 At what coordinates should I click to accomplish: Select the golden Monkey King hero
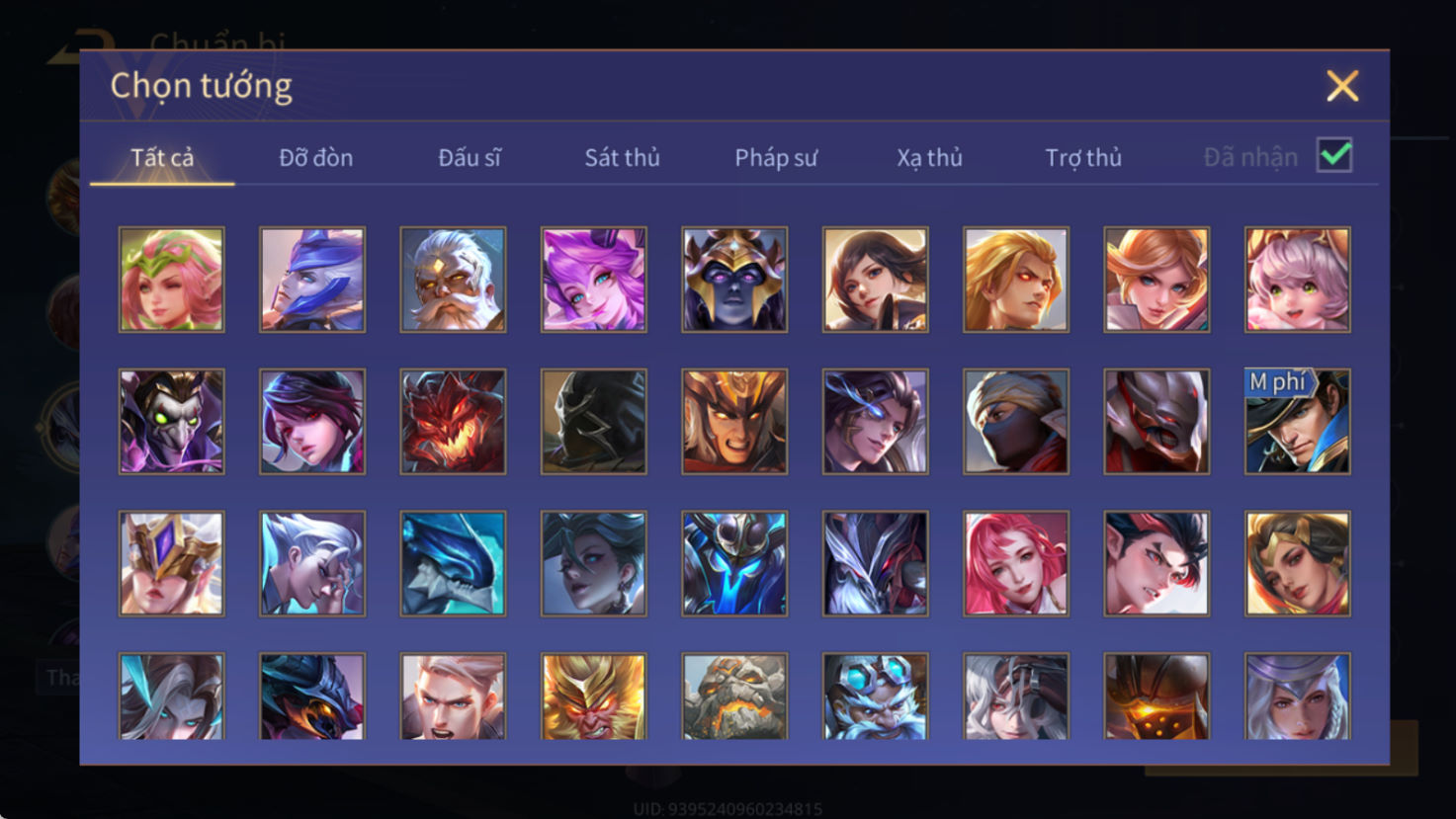(x=594, y=696)
